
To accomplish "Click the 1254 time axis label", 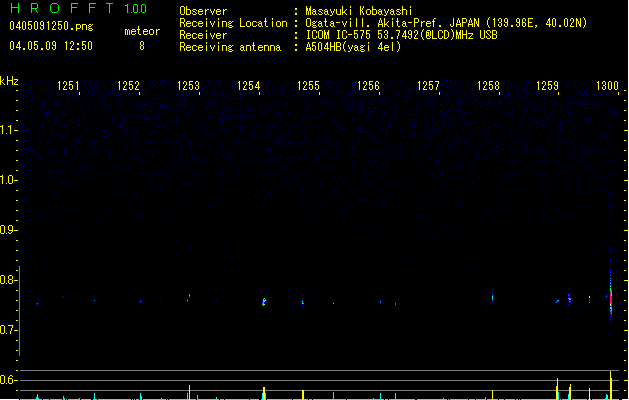I will click(x=248, y=85).
